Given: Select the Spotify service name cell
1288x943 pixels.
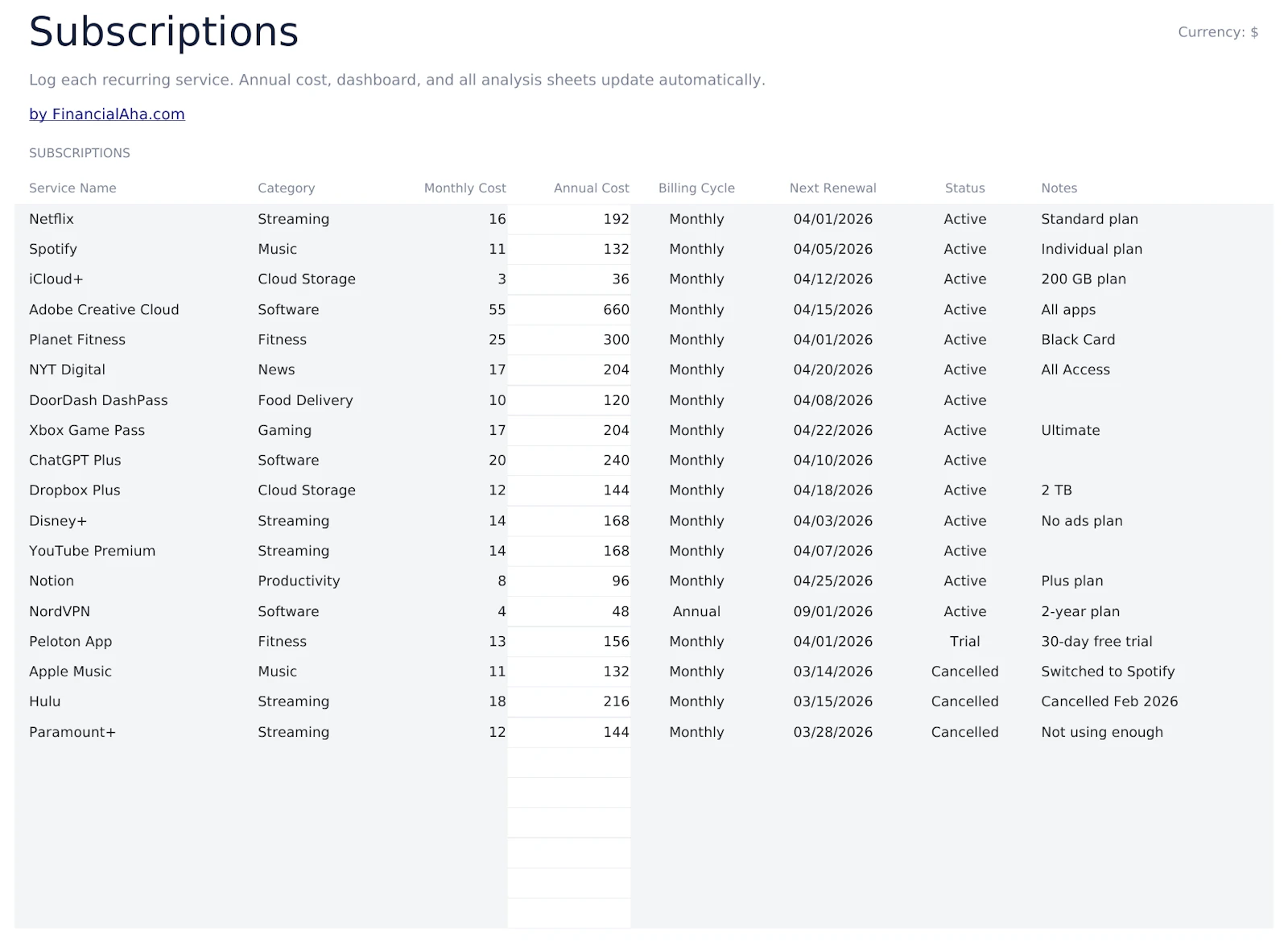Looking at the screenshot, I should [x=53, y=249].
